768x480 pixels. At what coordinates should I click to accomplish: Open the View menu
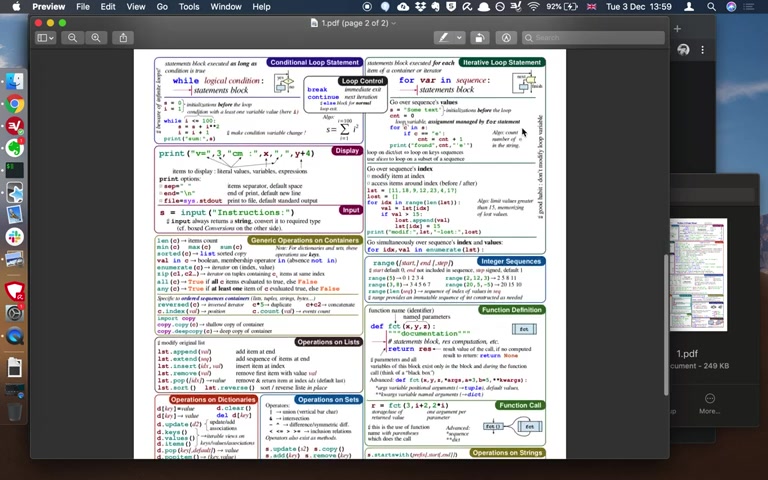pyautogui.click(x=136, y=6)
